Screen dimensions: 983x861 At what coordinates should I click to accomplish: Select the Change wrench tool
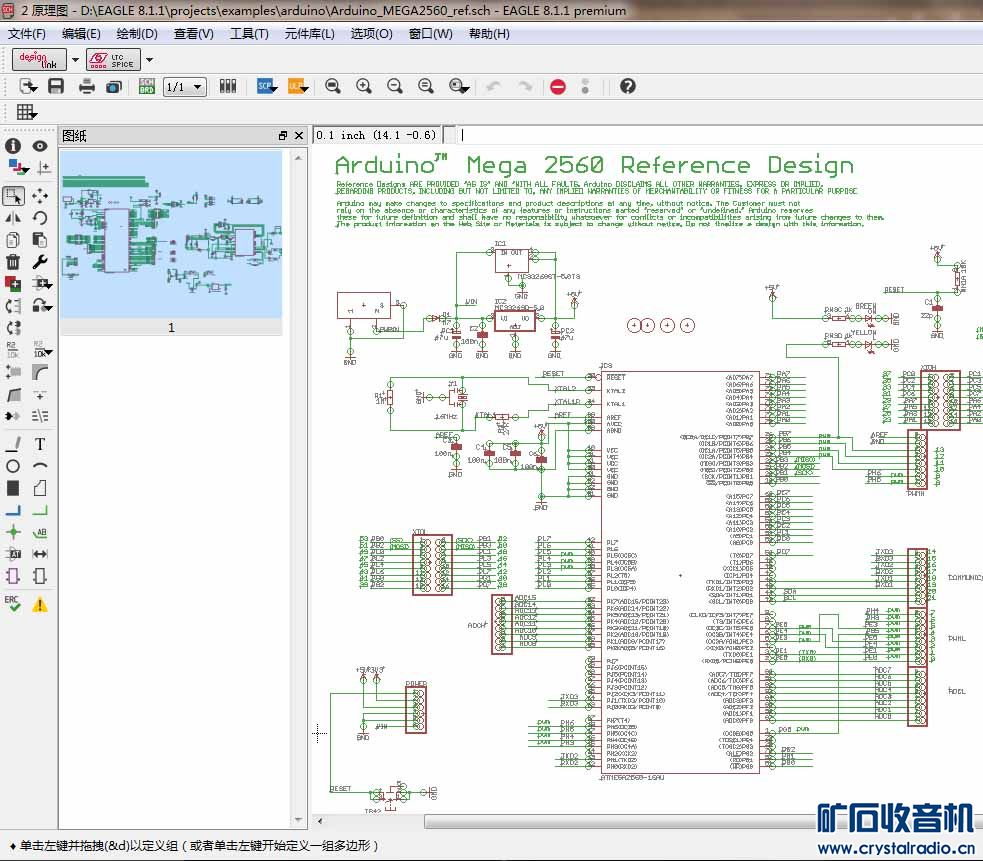tap(40, 262)
